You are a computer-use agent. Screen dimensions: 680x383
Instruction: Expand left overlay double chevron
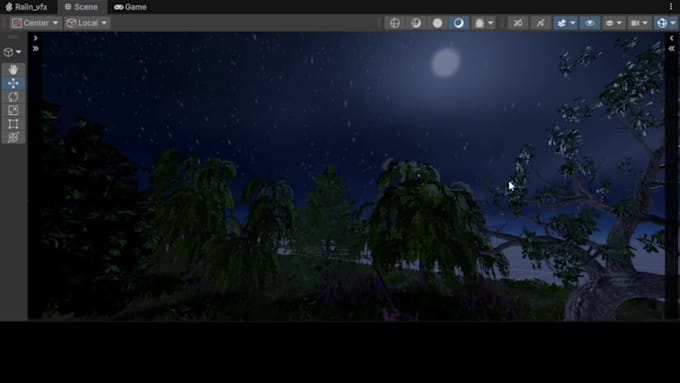[x=36, y=49]
